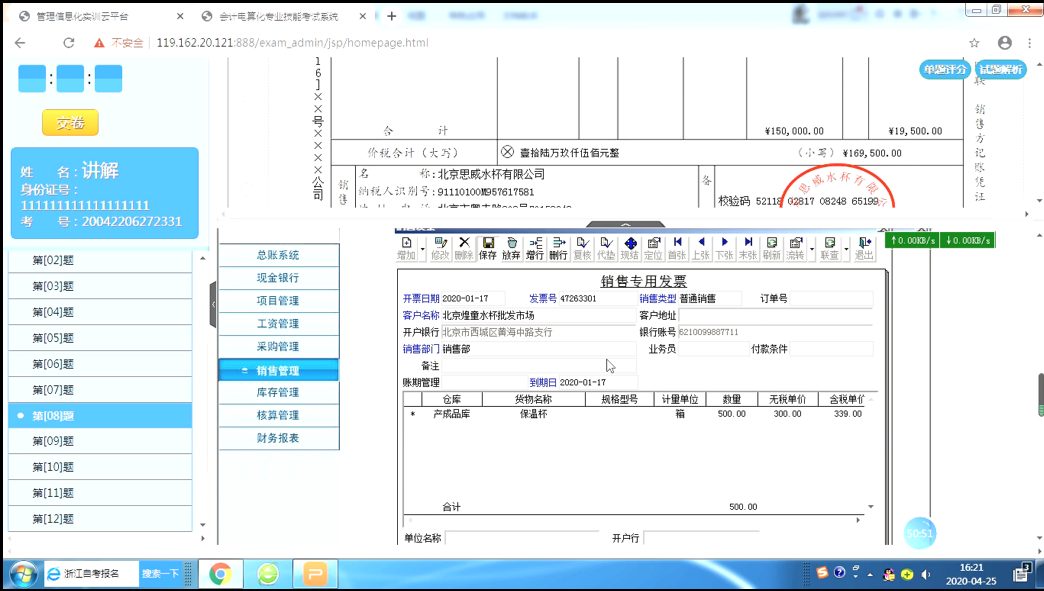Viewport: 1044px width, 591px height.
Task: Open a new browser tab
Action: click(x=392, y=16)
